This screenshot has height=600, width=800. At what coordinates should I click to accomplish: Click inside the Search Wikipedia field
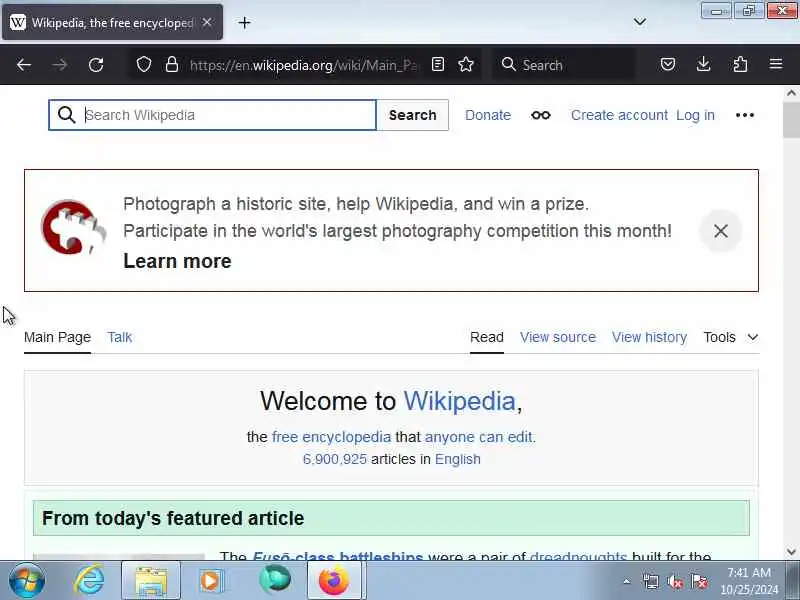pyautogui.click(x=212, y=115)
